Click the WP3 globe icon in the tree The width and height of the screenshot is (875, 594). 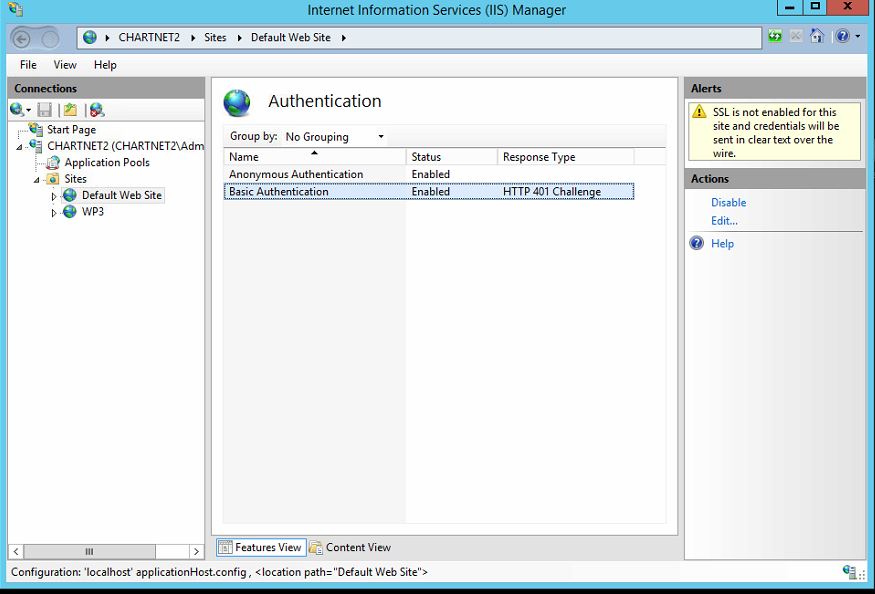click(x=70, y=212)
